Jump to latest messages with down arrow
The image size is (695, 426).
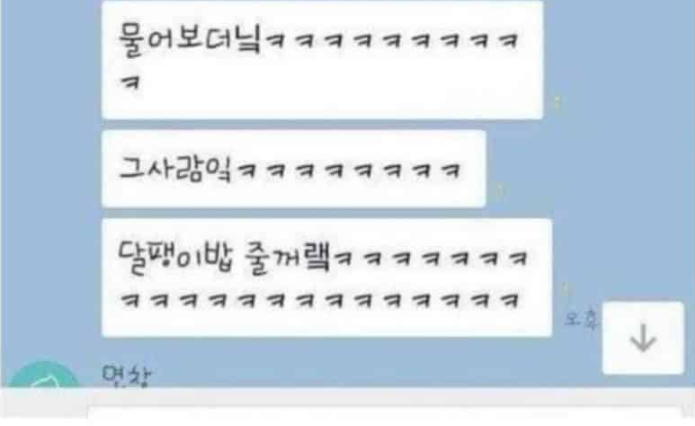pyautogui.click(x=643, y=338)
